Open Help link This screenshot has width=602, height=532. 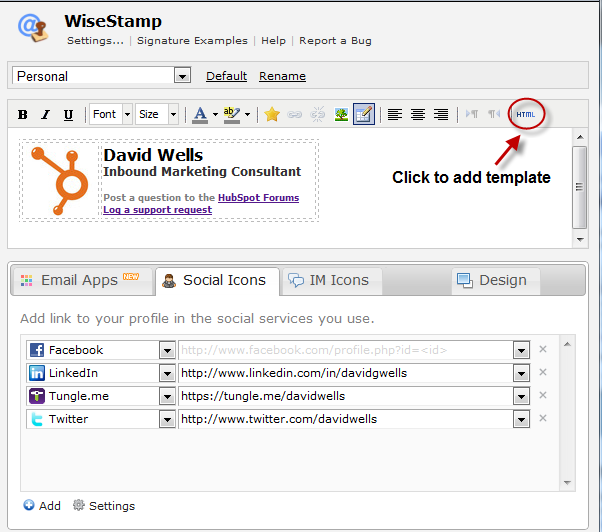point(273,41)
